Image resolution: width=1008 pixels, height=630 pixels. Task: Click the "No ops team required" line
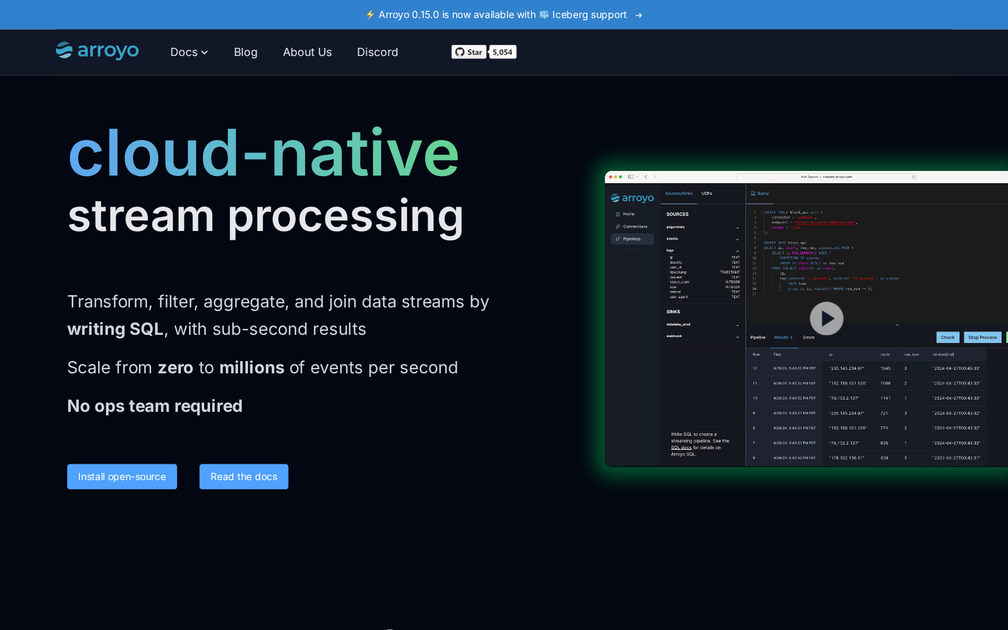155,406
